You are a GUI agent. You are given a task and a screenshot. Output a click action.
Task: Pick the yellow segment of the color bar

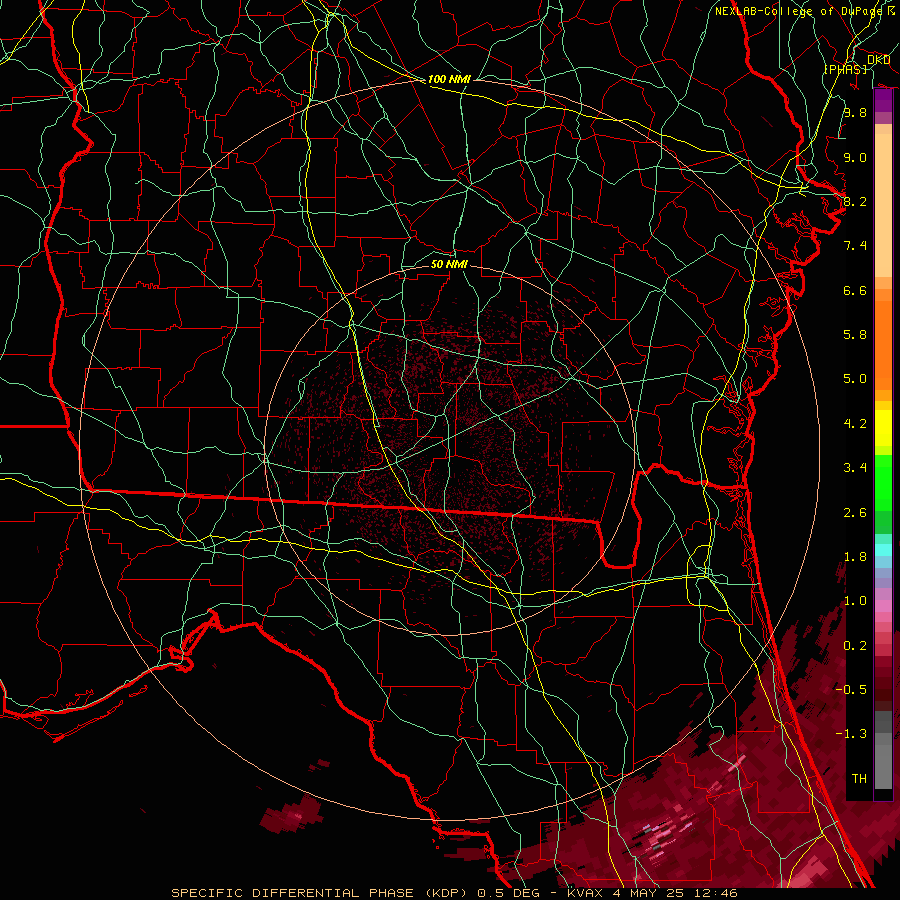[883, 428]
